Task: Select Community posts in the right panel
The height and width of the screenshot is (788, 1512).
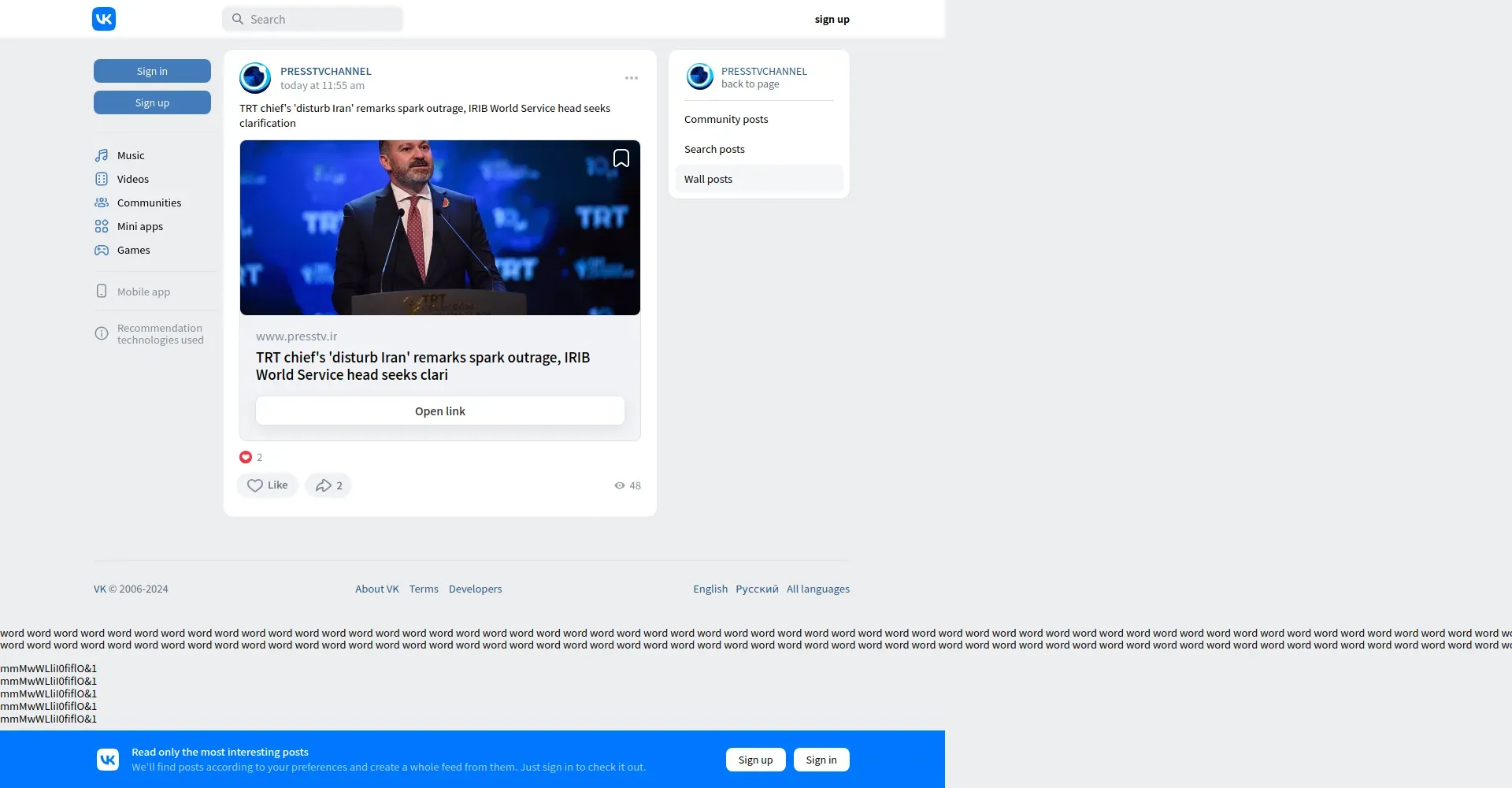Action: [x=759, y=120]
